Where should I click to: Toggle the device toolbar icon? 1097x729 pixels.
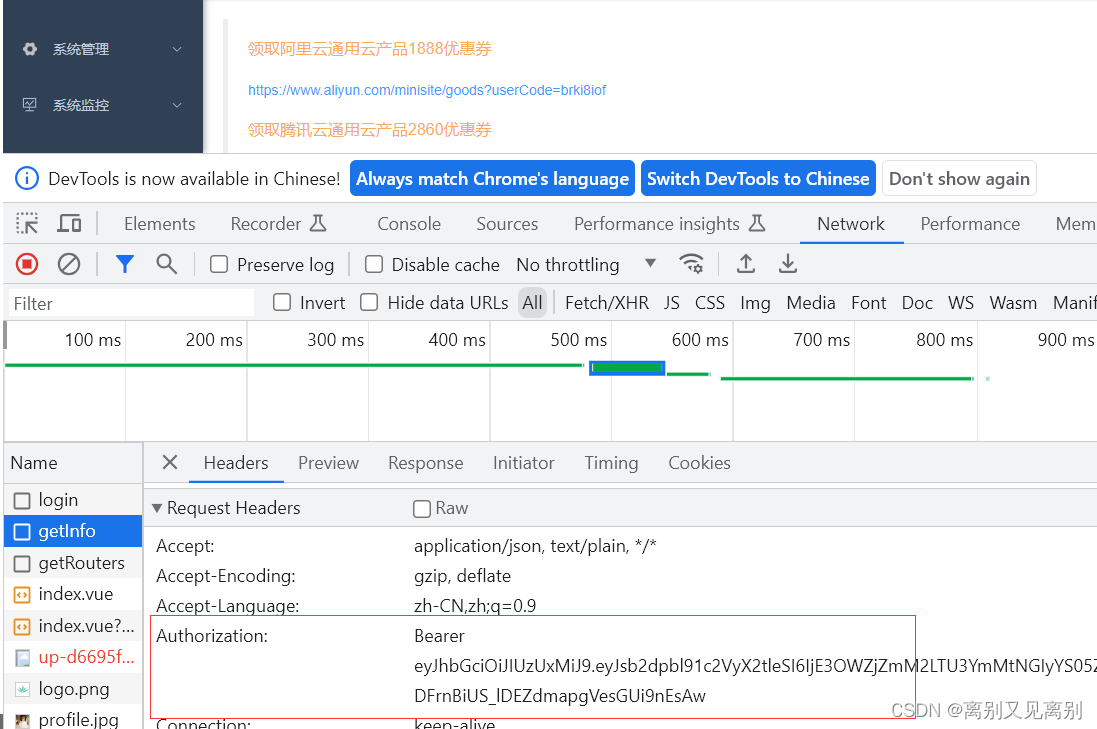click(x=69, y=224)
